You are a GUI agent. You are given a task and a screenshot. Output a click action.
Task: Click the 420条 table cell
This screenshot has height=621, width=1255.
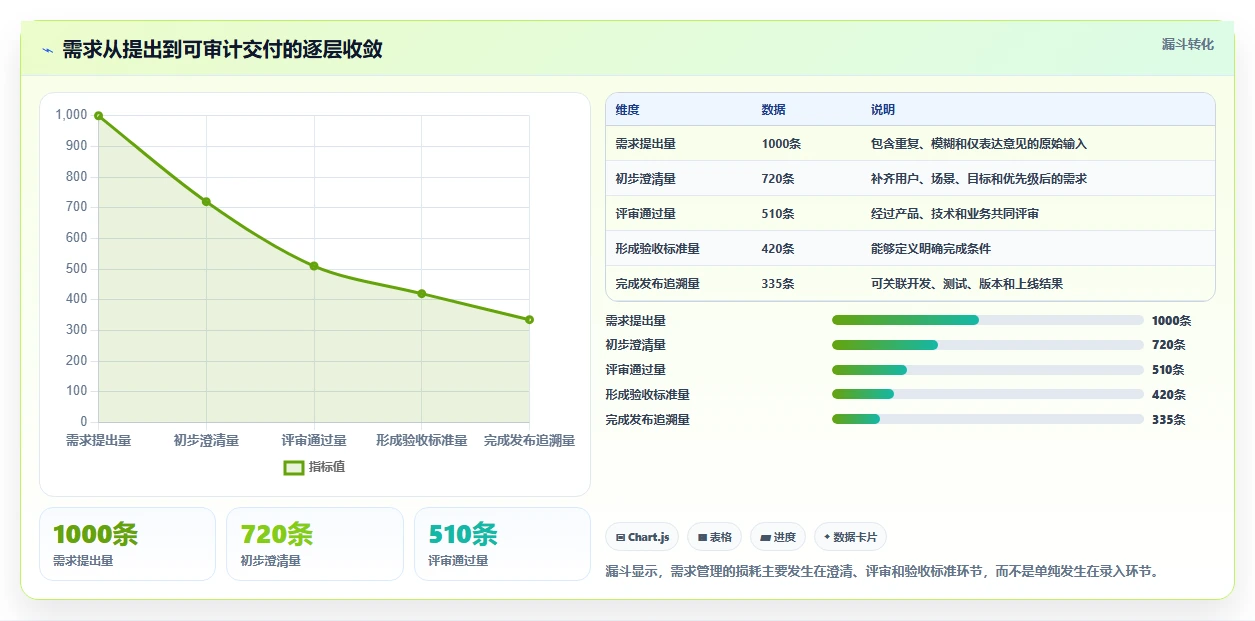(778, 249)
